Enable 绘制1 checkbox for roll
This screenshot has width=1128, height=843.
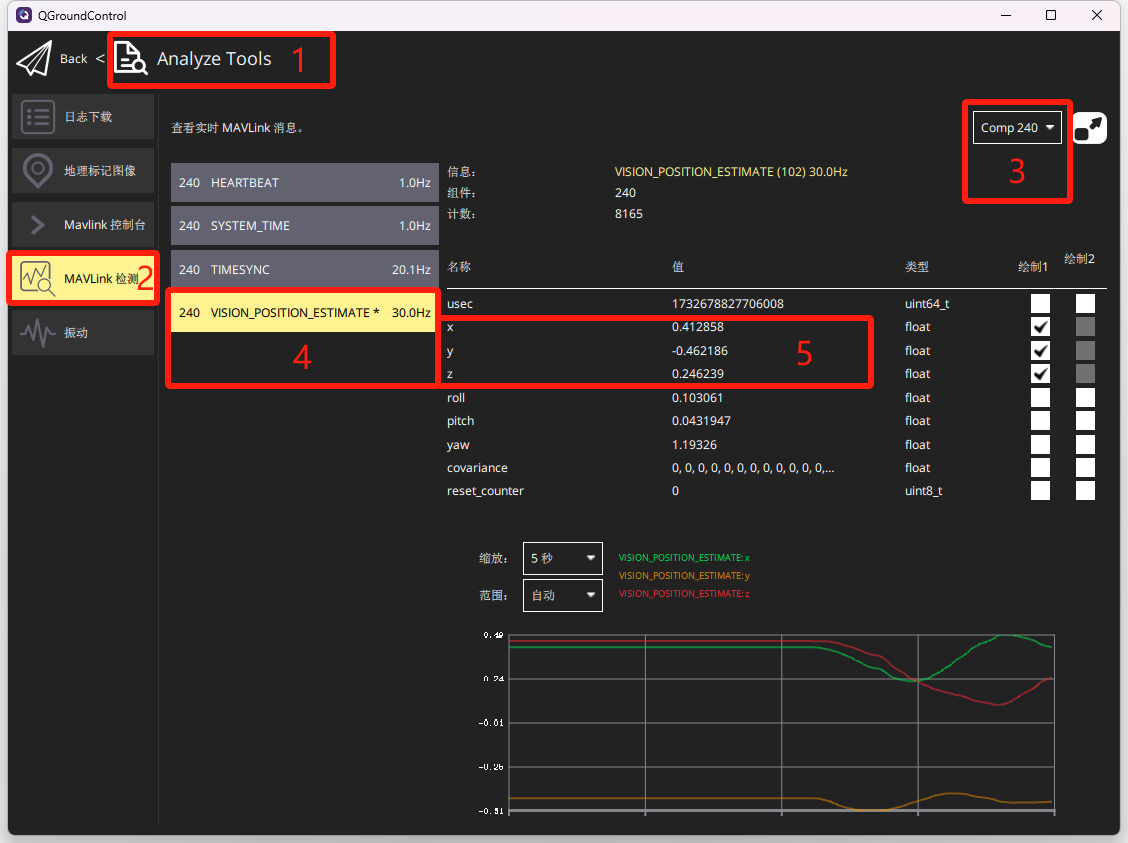click(1040, 398)
